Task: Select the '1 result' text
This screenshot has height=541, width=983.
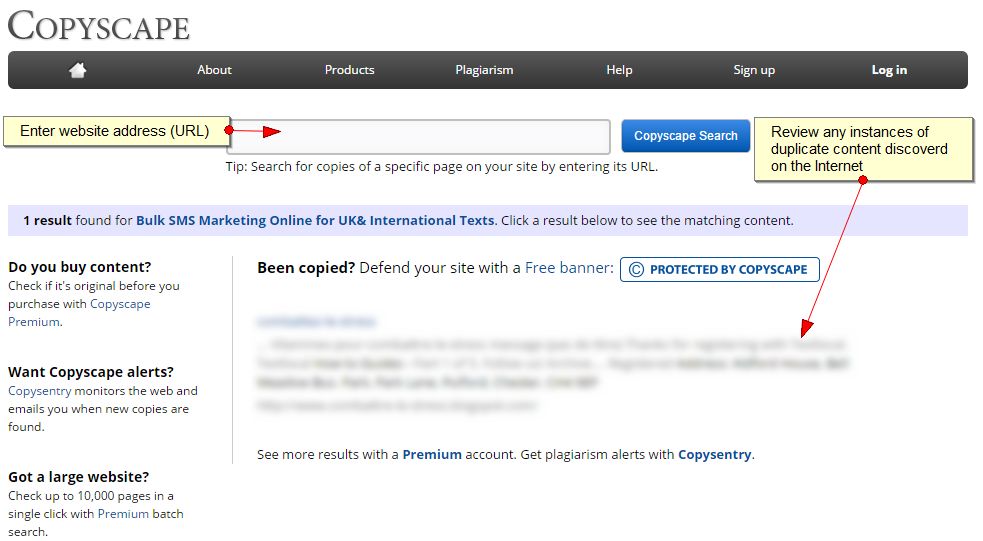Action: pos(48,221)
